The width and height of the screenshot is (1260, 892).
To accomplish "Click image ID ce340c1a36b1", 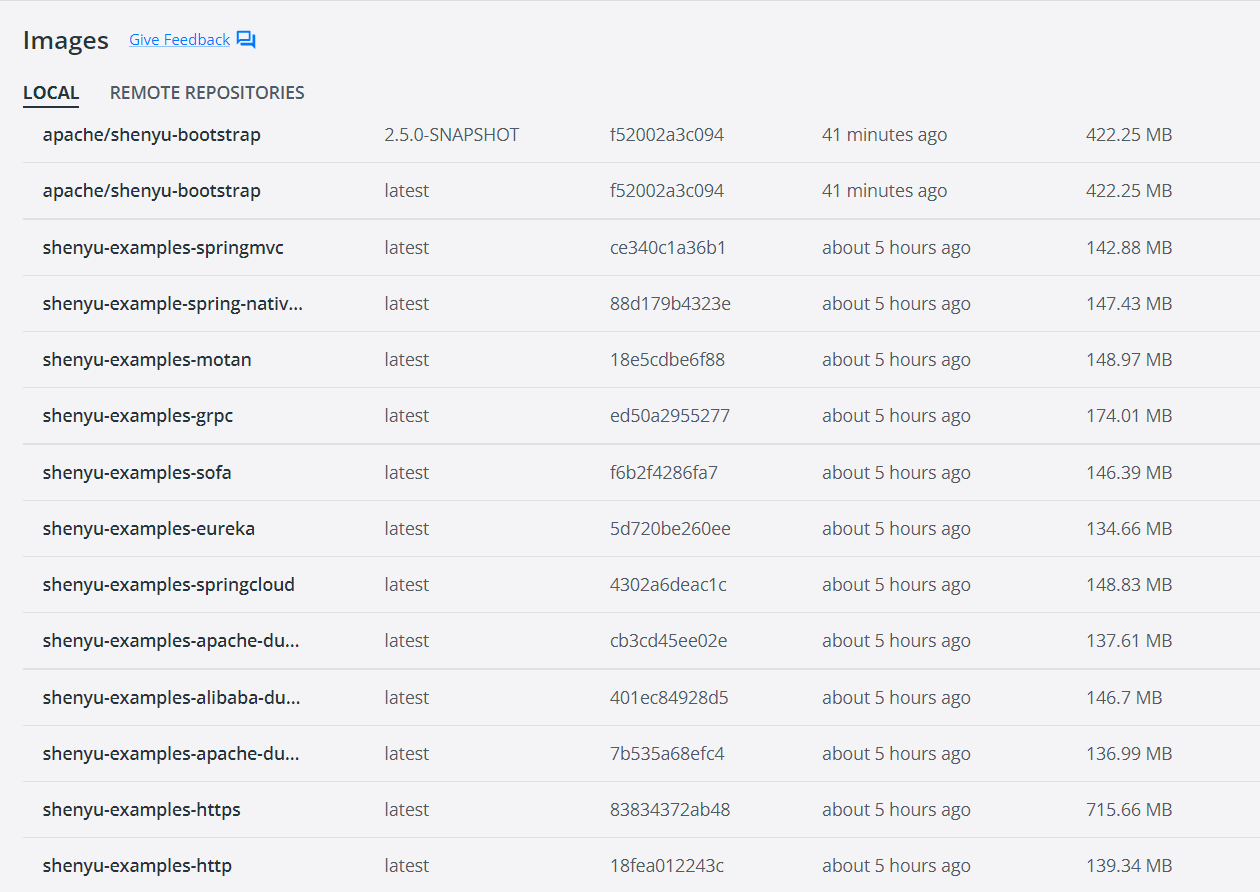I will click(668, 248).
